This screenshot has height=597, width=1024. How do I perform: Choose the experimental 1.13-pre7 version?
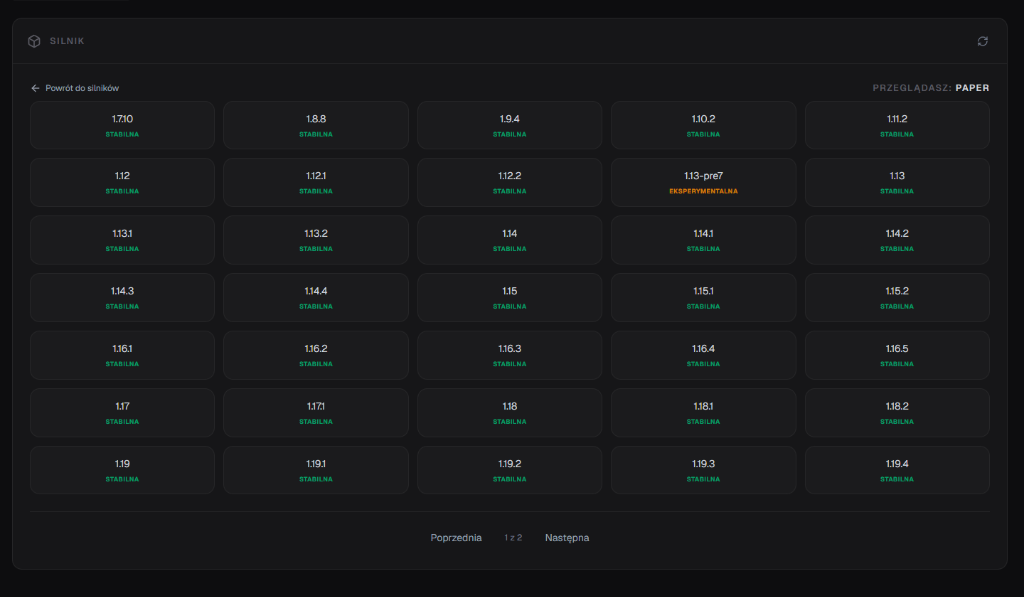[703, 182]
